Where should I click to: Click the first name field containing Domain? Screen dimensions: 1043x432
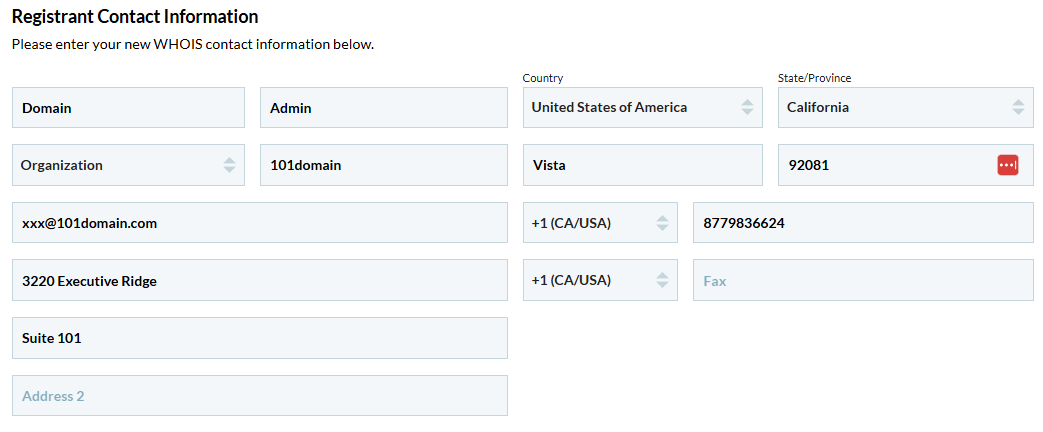click(128, 108)
